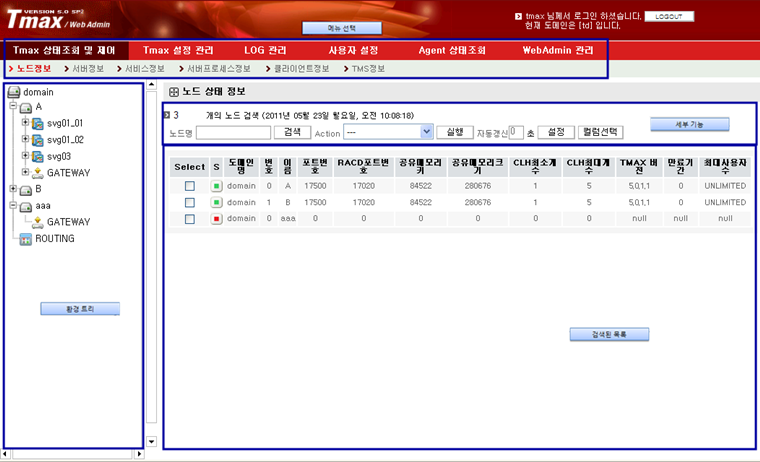Viewport: 760px width, 462px height.
Task: Expand svg01_02 in the tree
Action: point(25,139)
